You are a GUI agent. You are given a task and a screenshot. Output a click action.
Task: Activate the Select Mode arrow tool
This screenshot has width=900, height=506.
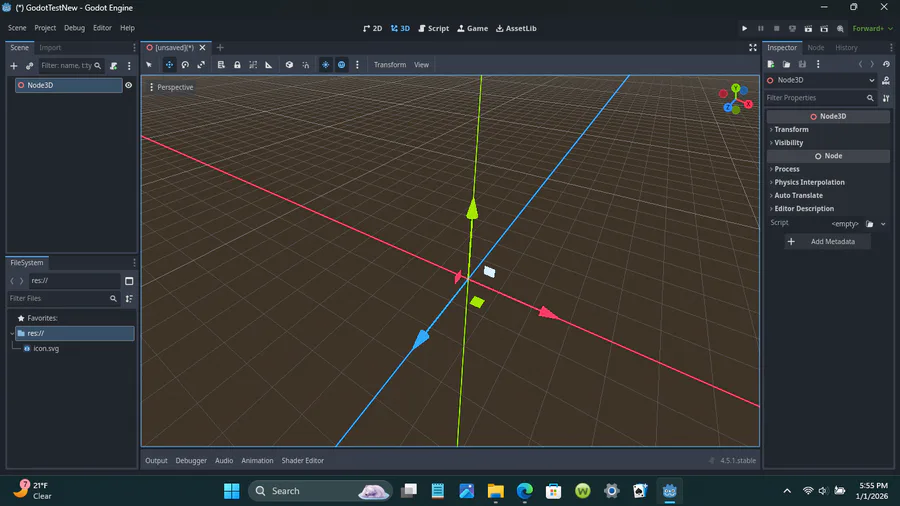pos(149,65)
